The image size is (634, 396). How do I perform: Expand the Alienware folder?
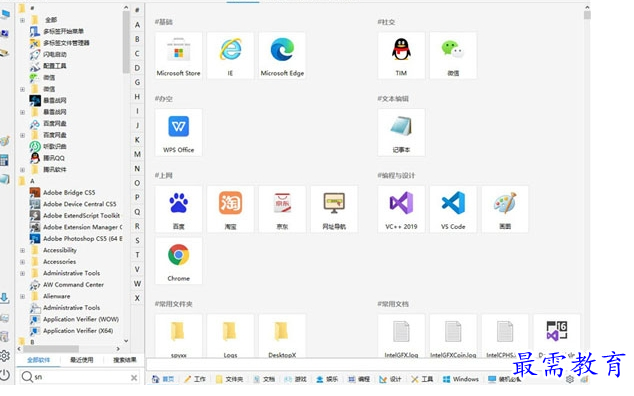(22, 296)
